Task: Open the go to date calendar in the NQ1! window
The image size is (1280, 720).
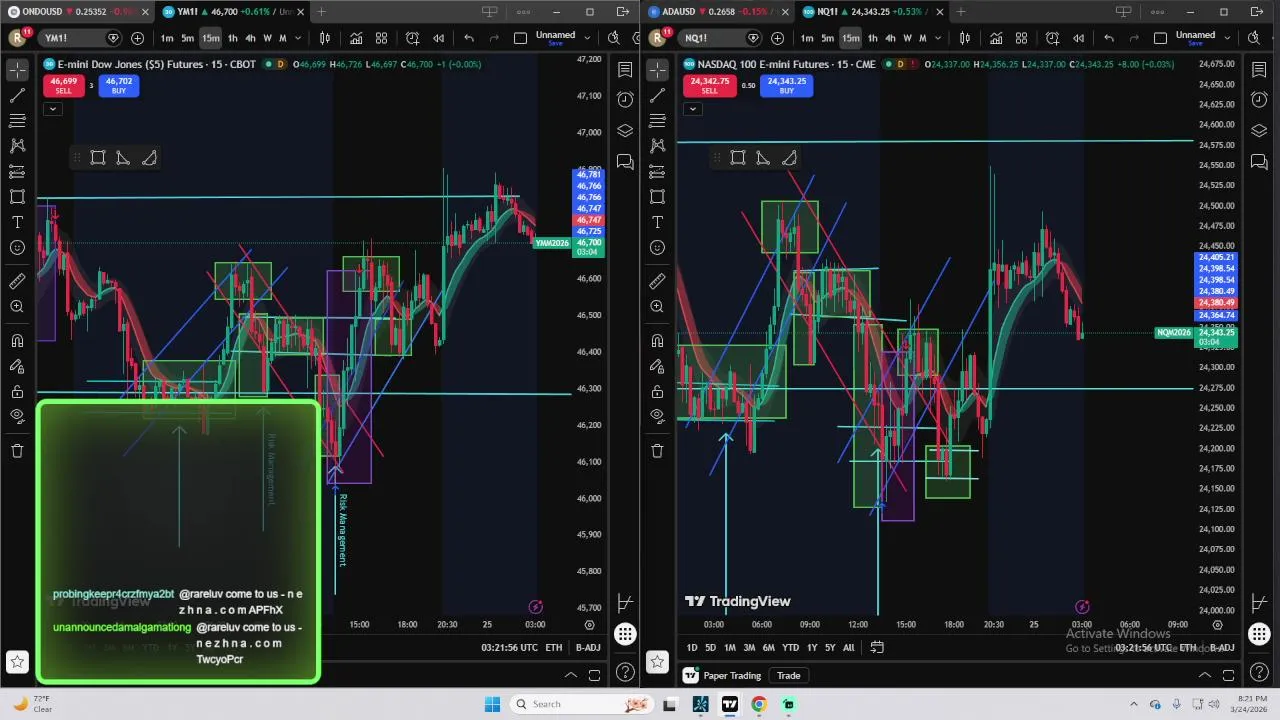Action: pos(877,647)
